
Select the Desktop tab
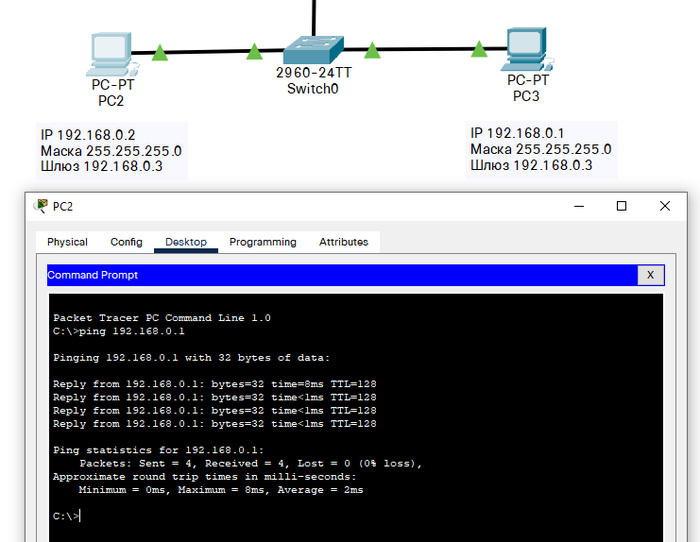point(186,242)
